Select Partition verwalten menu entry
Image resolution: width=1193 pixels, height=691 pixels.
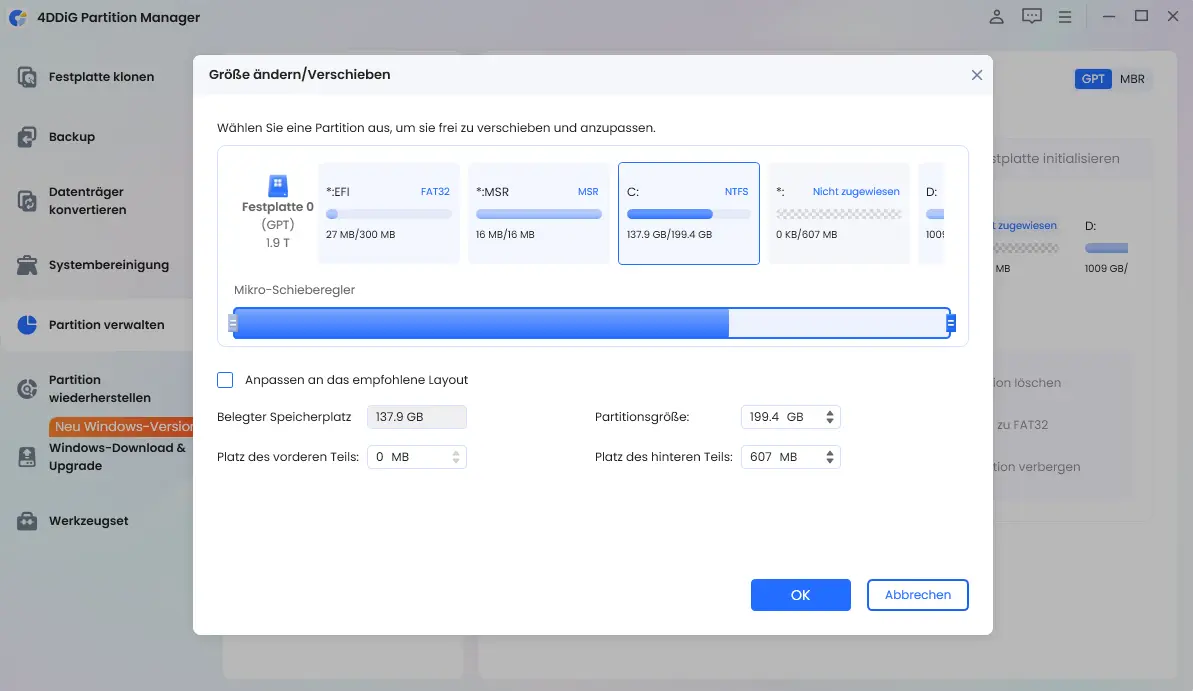point(107,325)
